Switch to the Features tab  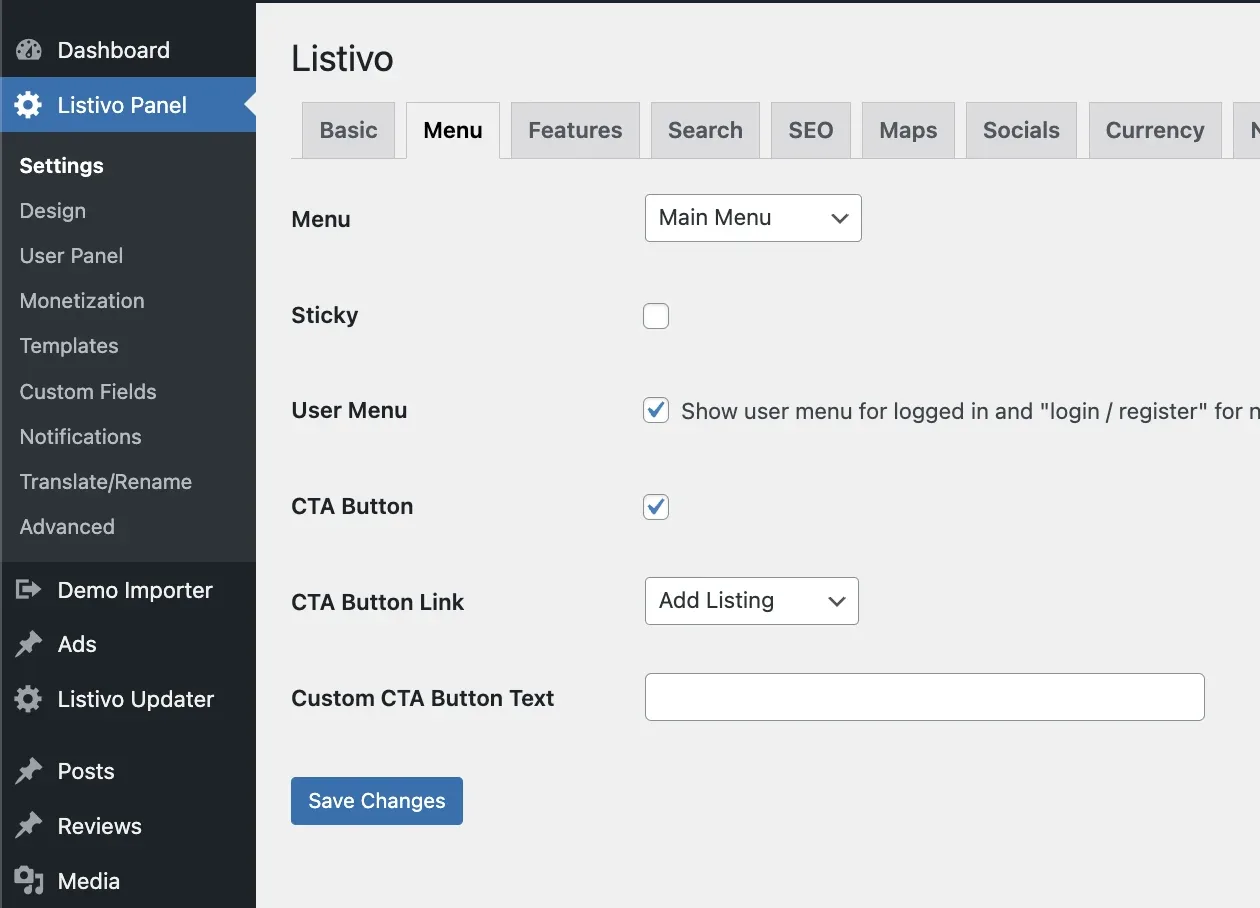click(575, 130)
